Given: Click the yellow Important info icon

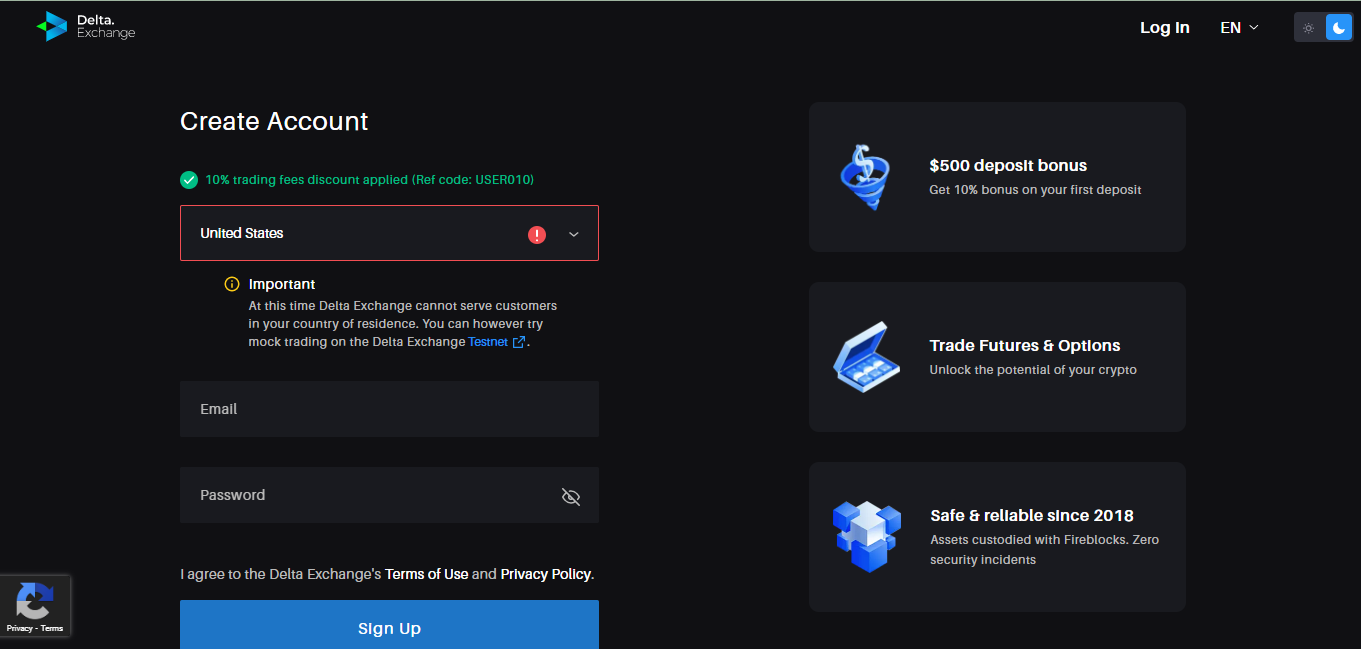Looking at the screenshot, I should tap(232, 284).
